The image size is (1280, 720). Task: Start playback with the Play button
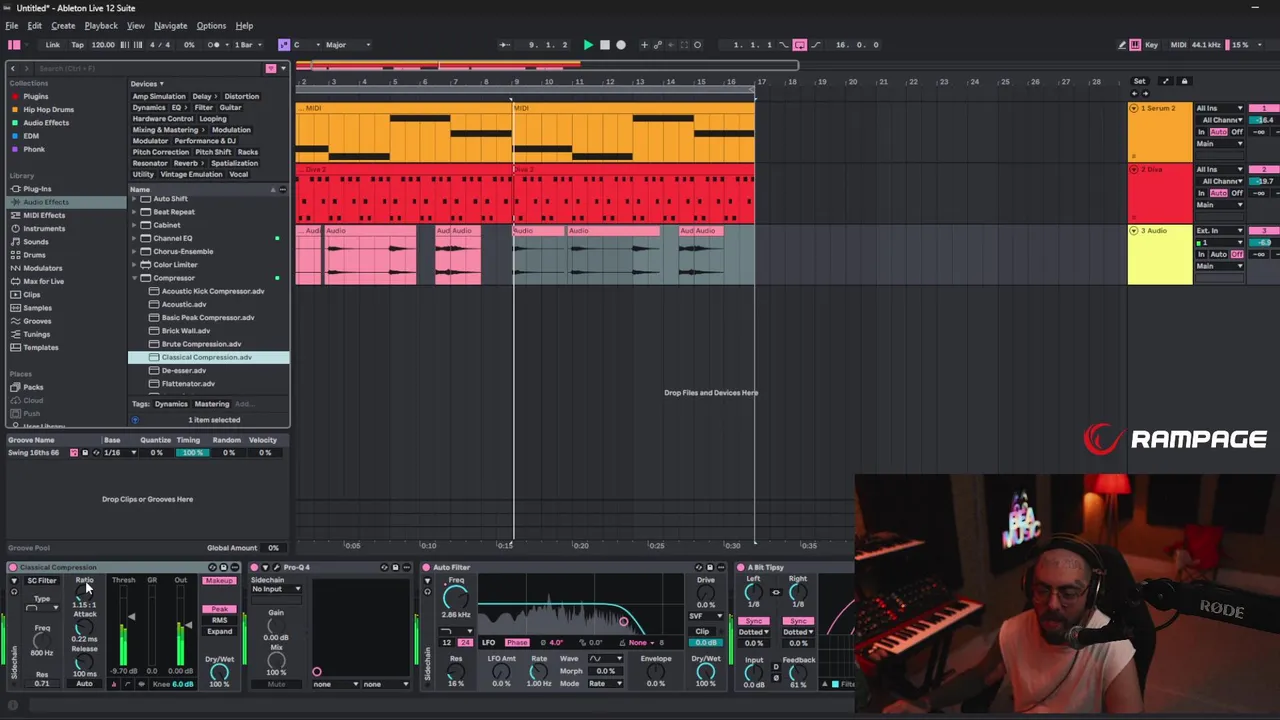(588, 45)
